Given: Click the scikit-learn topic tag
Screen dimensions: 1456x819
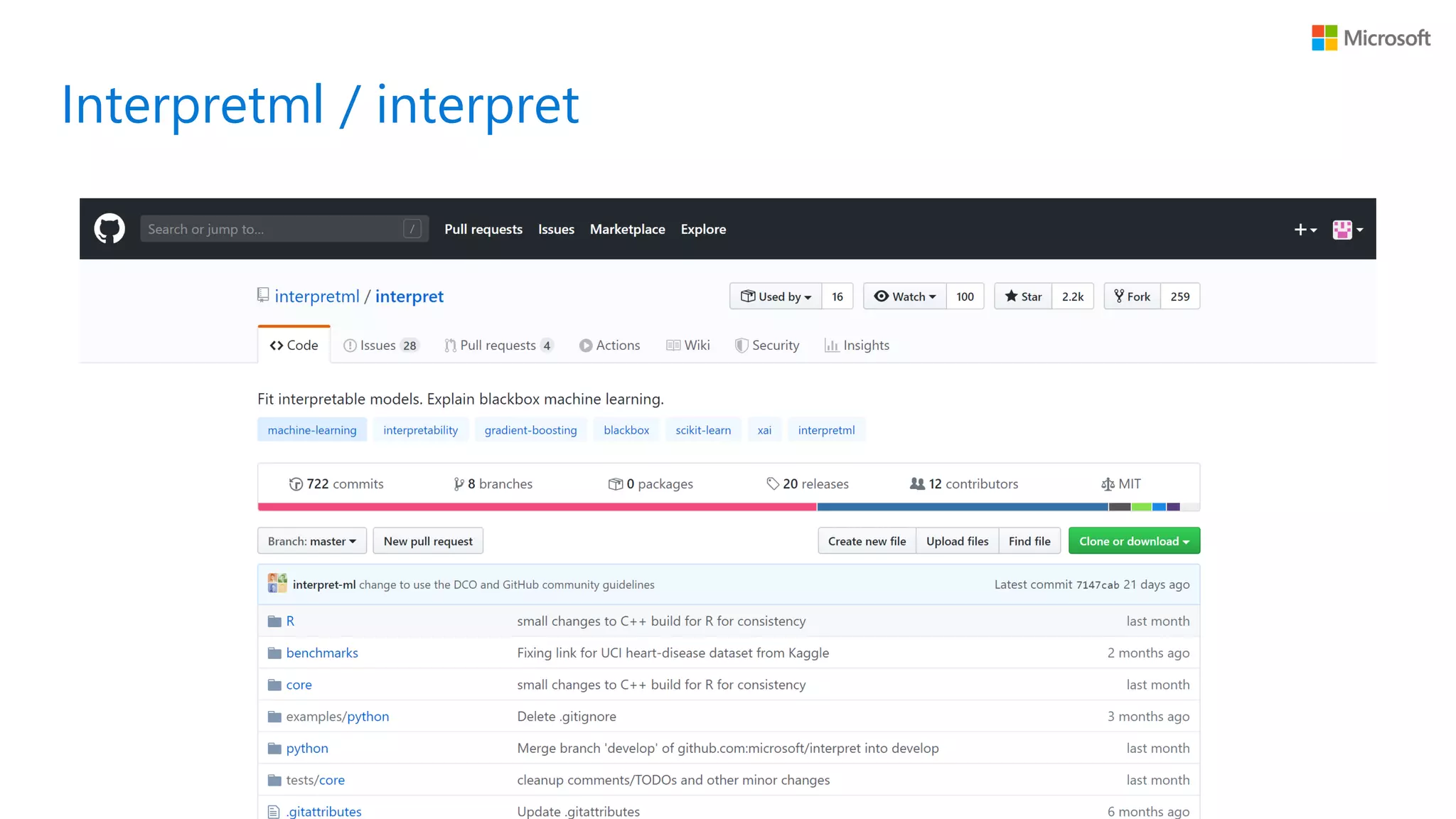Looking at the screenshot, I should click(703, 430).
